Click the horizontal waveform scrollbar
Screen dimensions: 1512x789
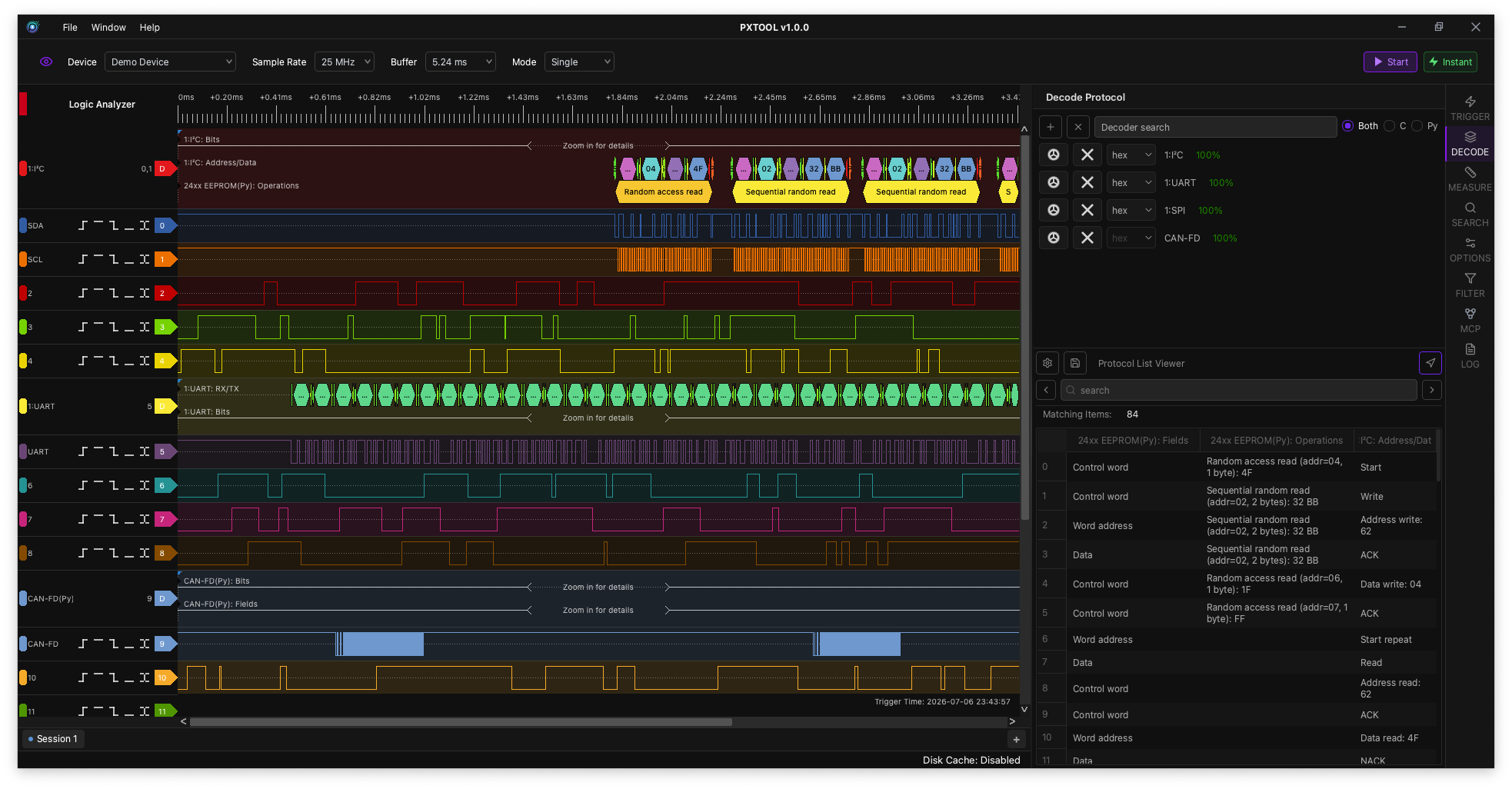tap(461, 721)
